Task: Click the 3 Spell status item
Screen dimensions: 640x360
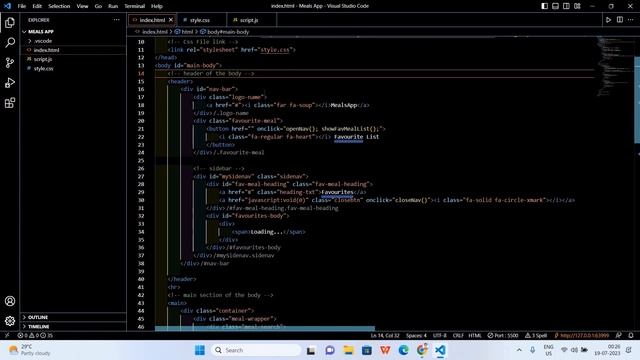Action: click(x=536, y=336)
